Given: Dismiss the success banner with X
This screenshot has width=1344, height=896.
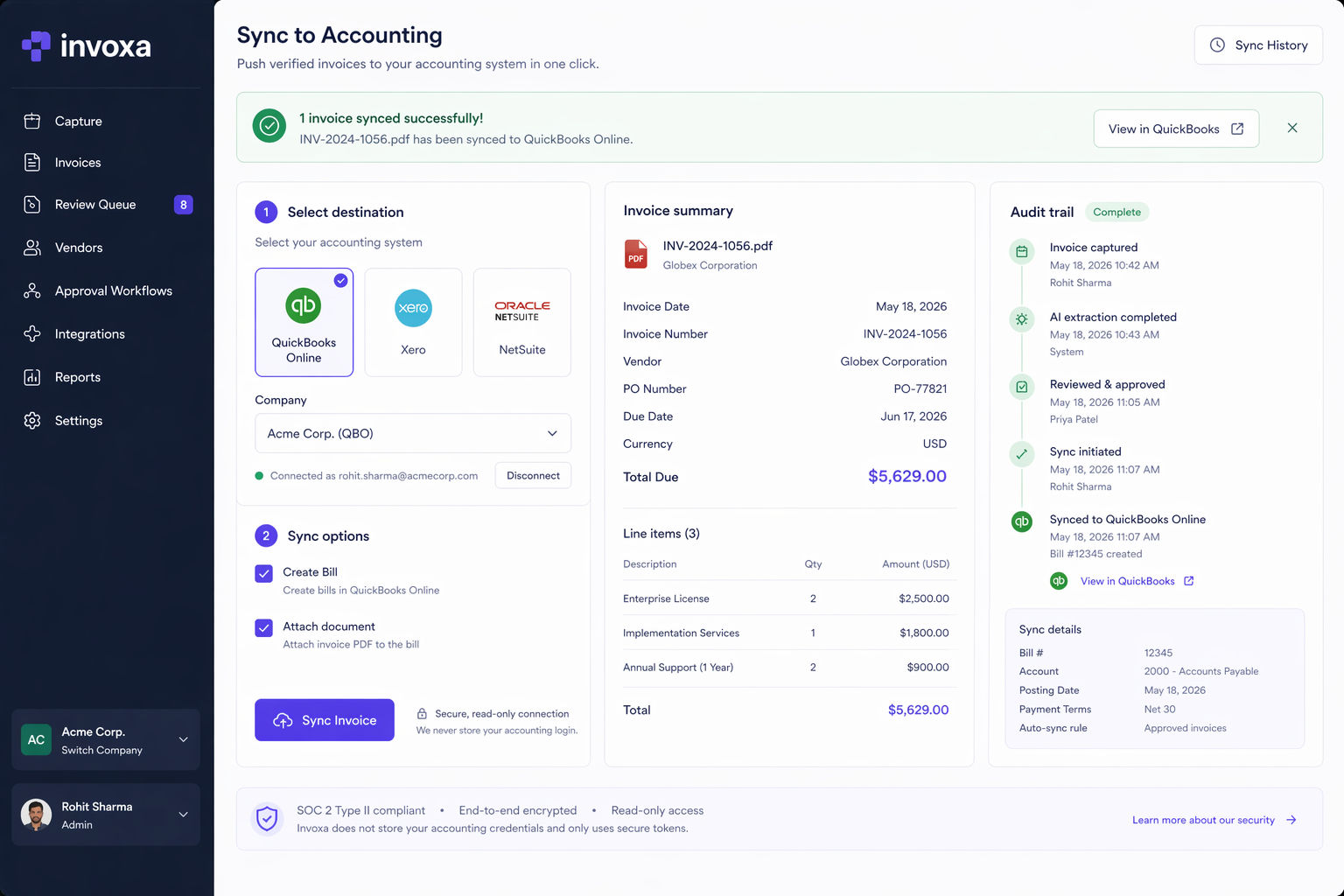Looking at the screenshot, I should point(1292,128).
